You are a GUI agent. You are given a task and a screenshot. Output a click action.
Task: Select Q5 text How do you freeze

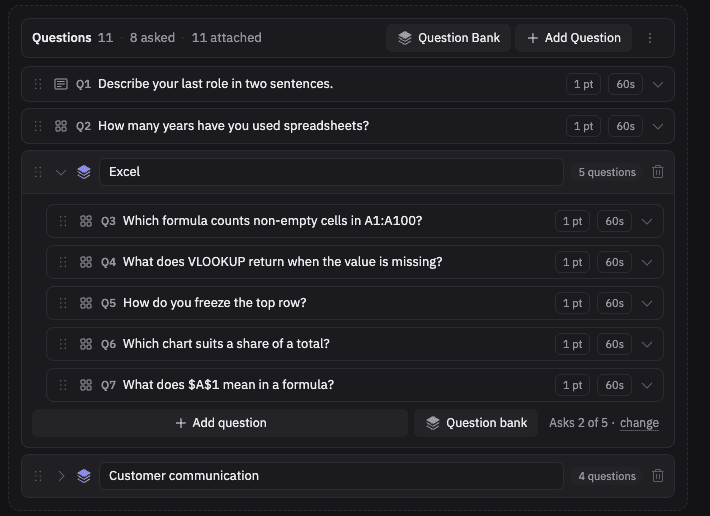215,303
